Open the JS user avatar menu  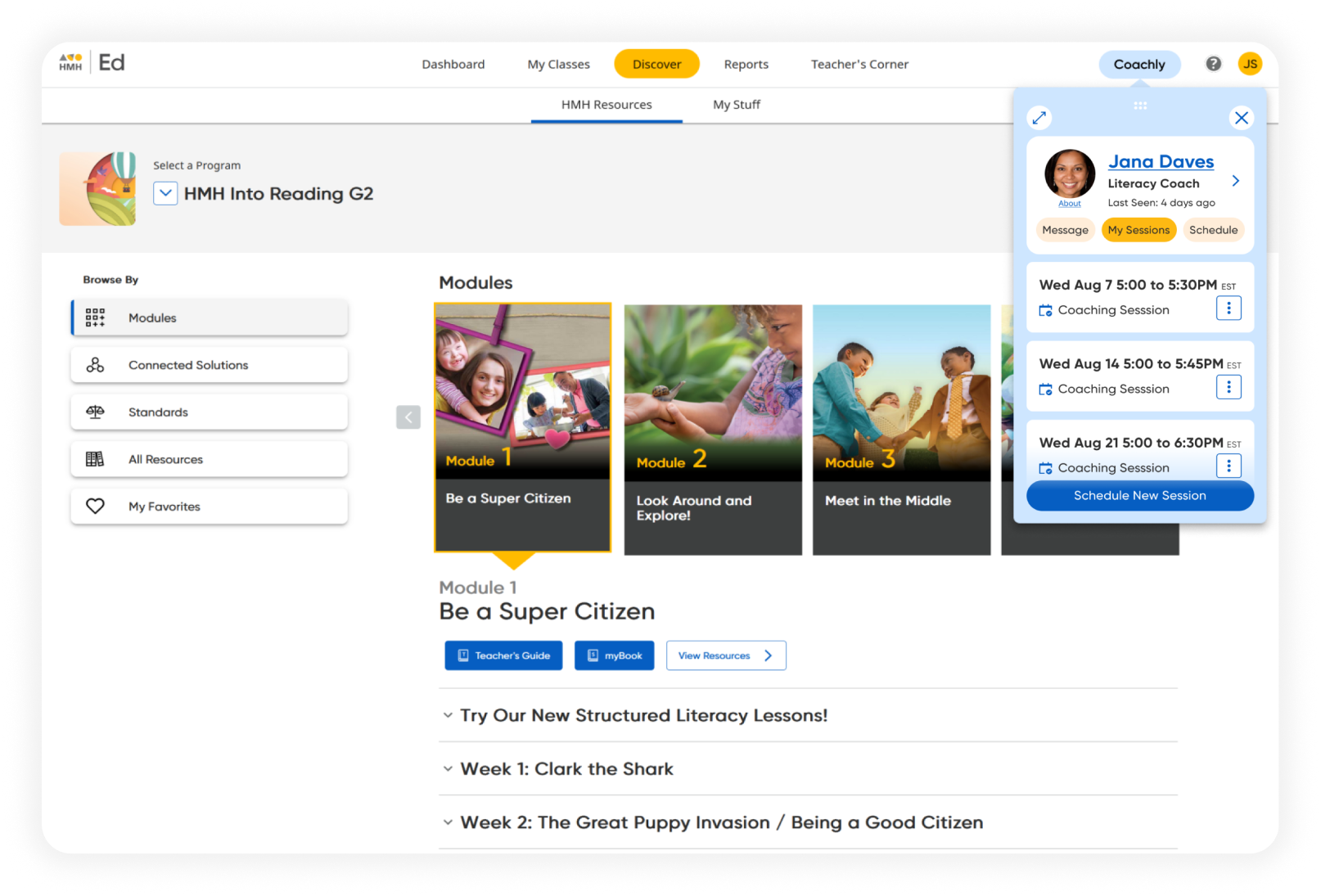coord(1250,64)
